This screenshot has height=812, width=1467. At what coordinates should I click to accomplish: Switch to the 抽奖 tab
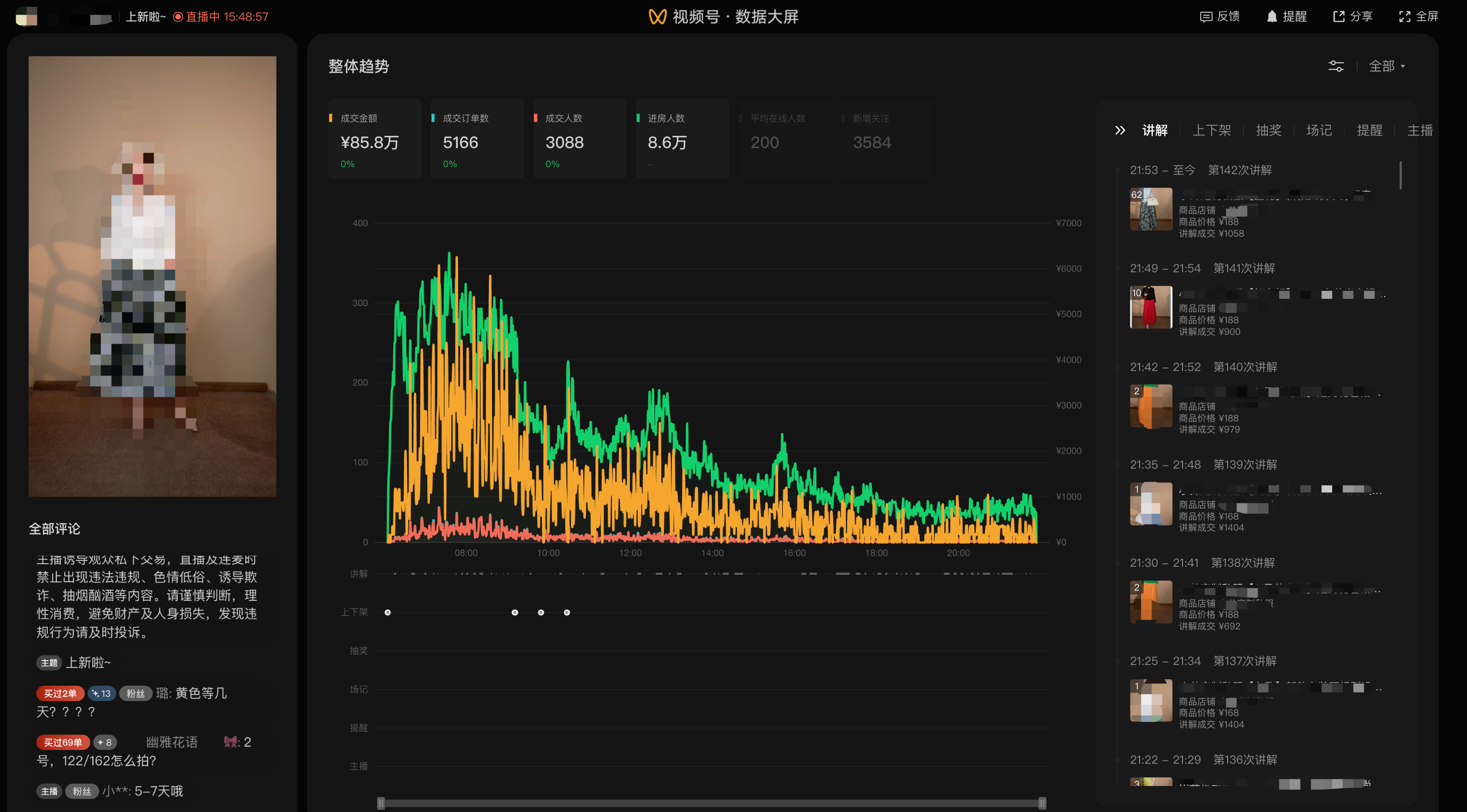tap(1268, 131)
